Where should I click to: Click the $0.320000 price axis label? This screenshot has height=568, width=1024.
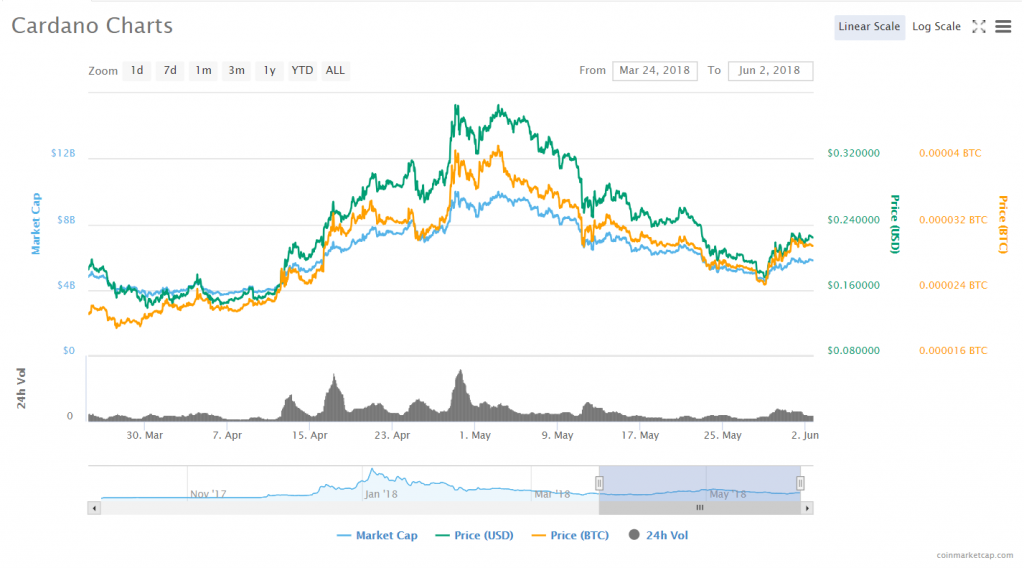853,153
